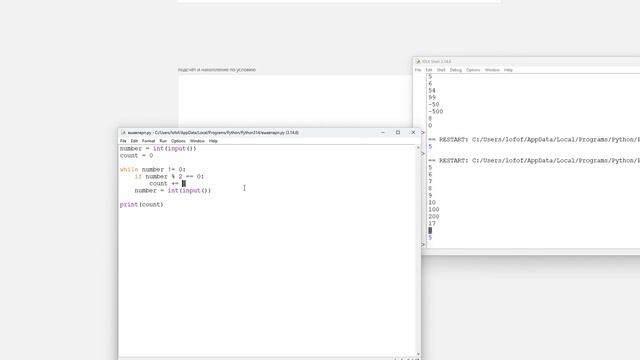
Task: Click the value '-50' in the shell output
Action: tap(433, 104)
